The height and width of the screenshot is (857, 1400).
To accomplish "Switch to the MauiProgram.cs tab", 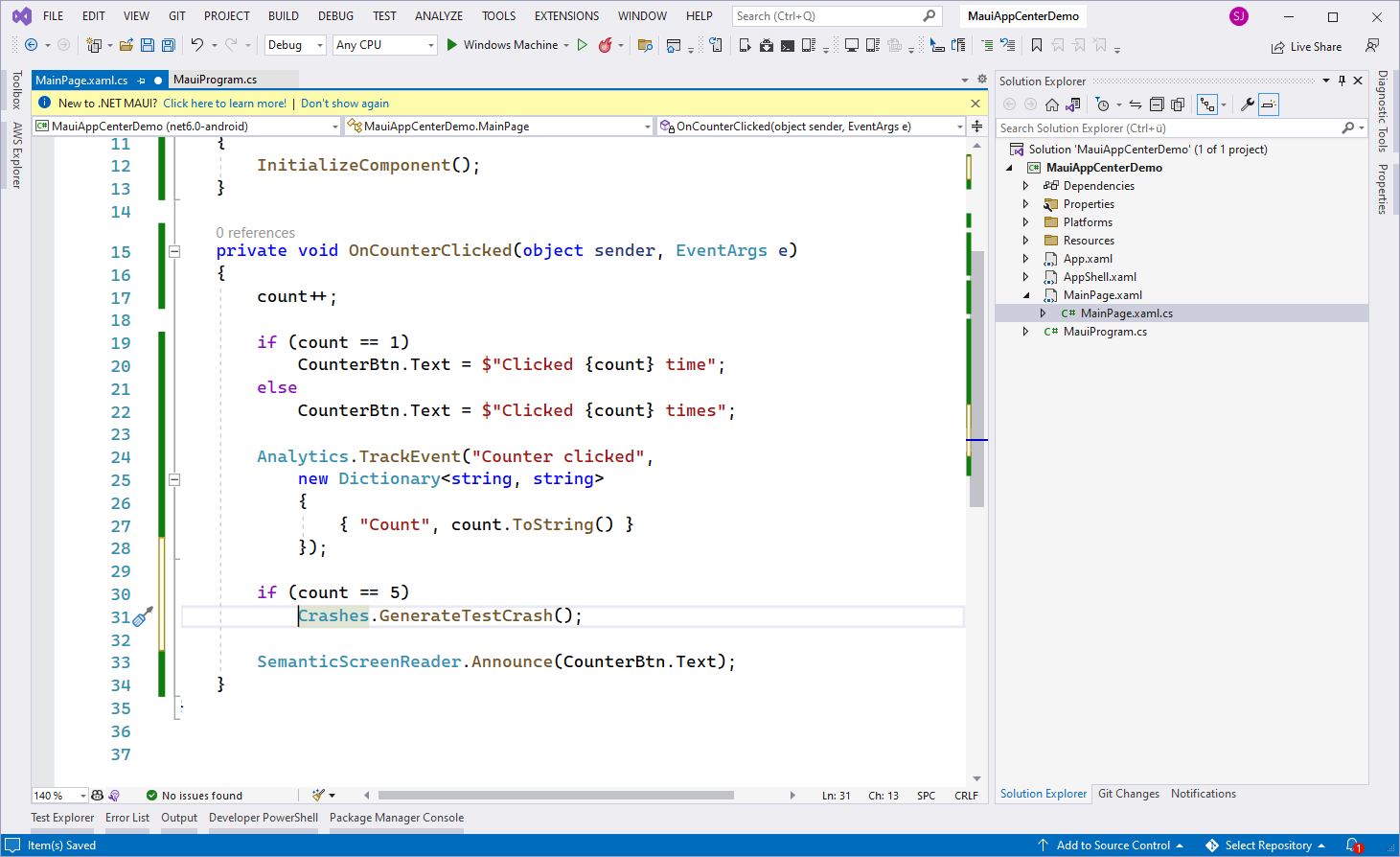I will (215, 80).
